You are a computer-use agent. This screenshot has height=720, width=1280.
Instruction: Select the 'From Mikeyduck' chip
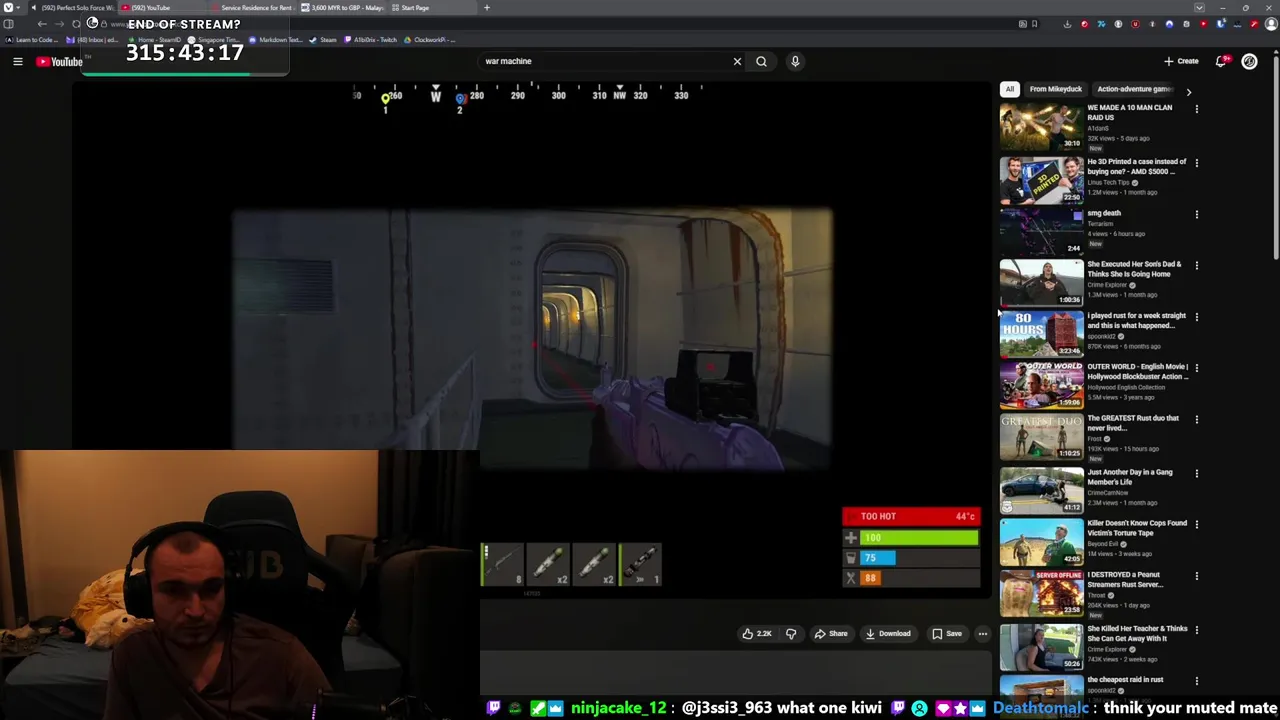[1056, 89]
